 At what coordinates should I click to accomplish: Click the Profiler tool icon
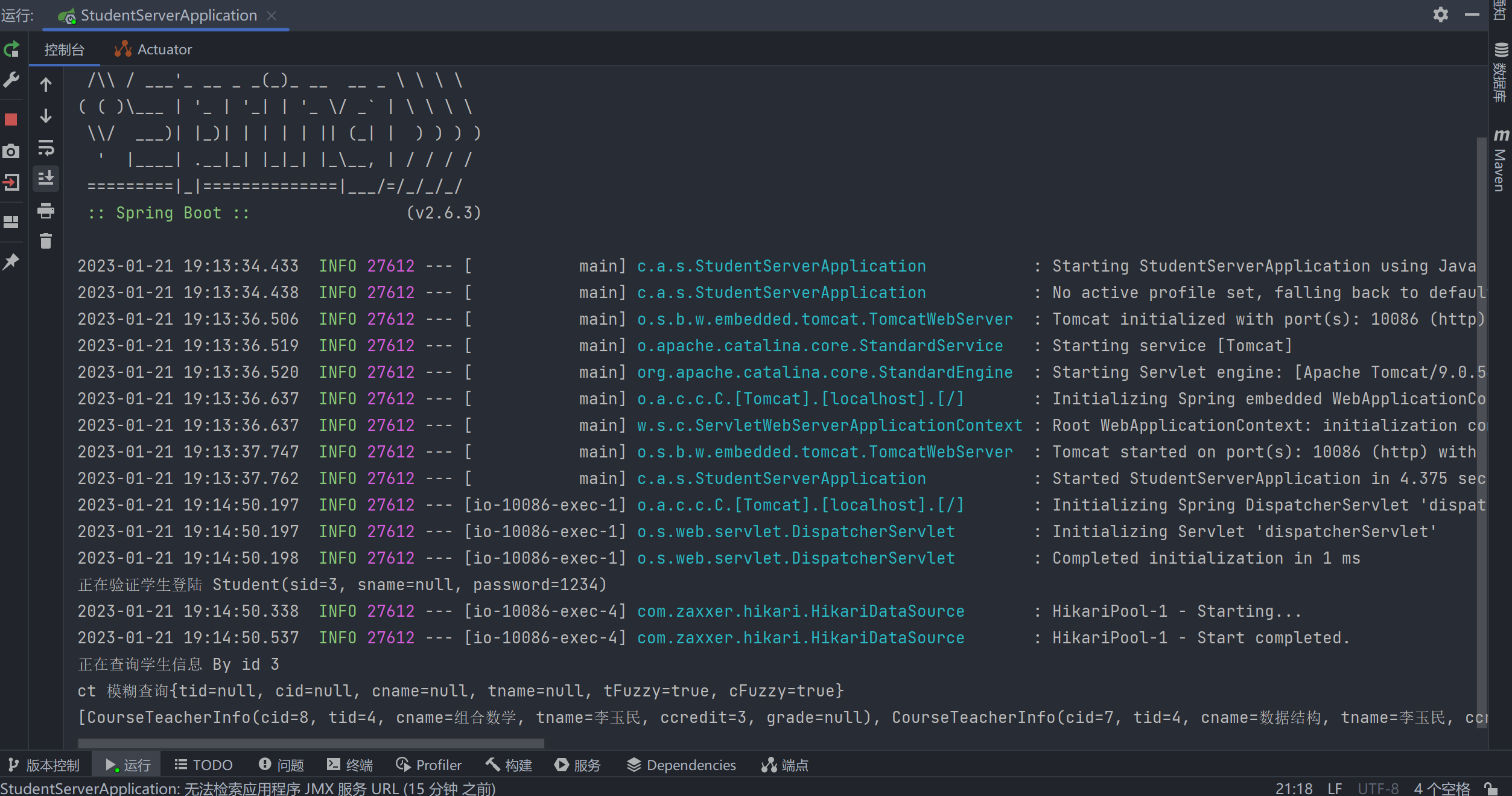pos(403,765)
